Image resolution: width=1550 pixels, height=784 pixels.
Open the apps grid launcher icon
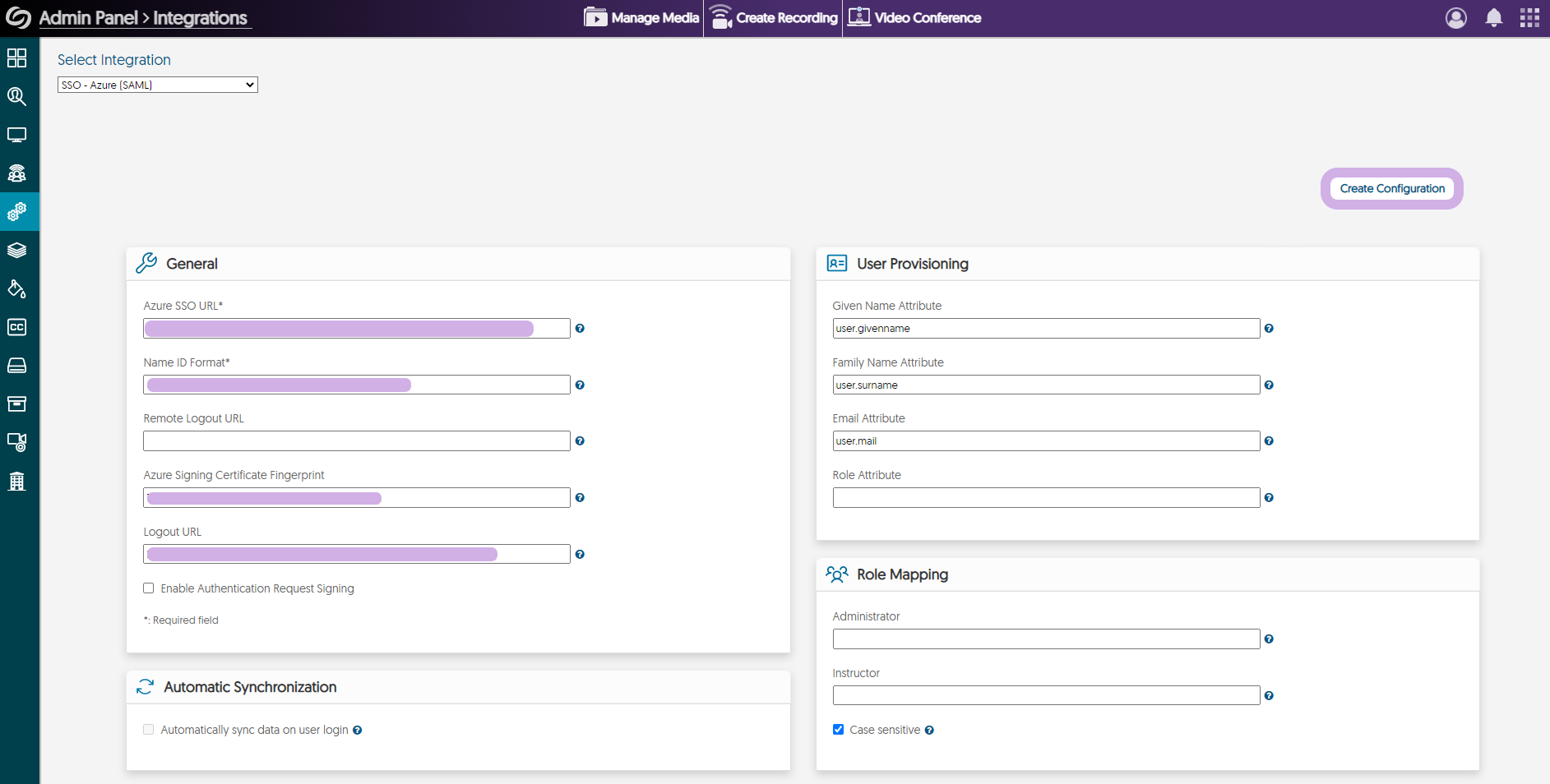[1529, 18]
